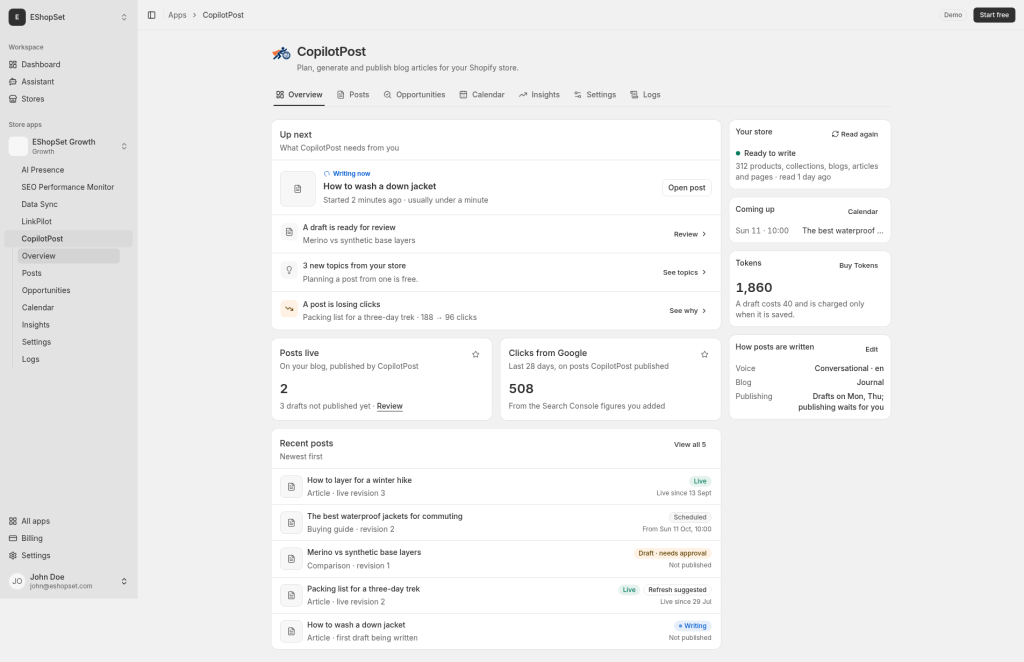The image size is (1024, 662).
Task: Open LinkPilot in the sidebar
Action: tap(69, 222)
